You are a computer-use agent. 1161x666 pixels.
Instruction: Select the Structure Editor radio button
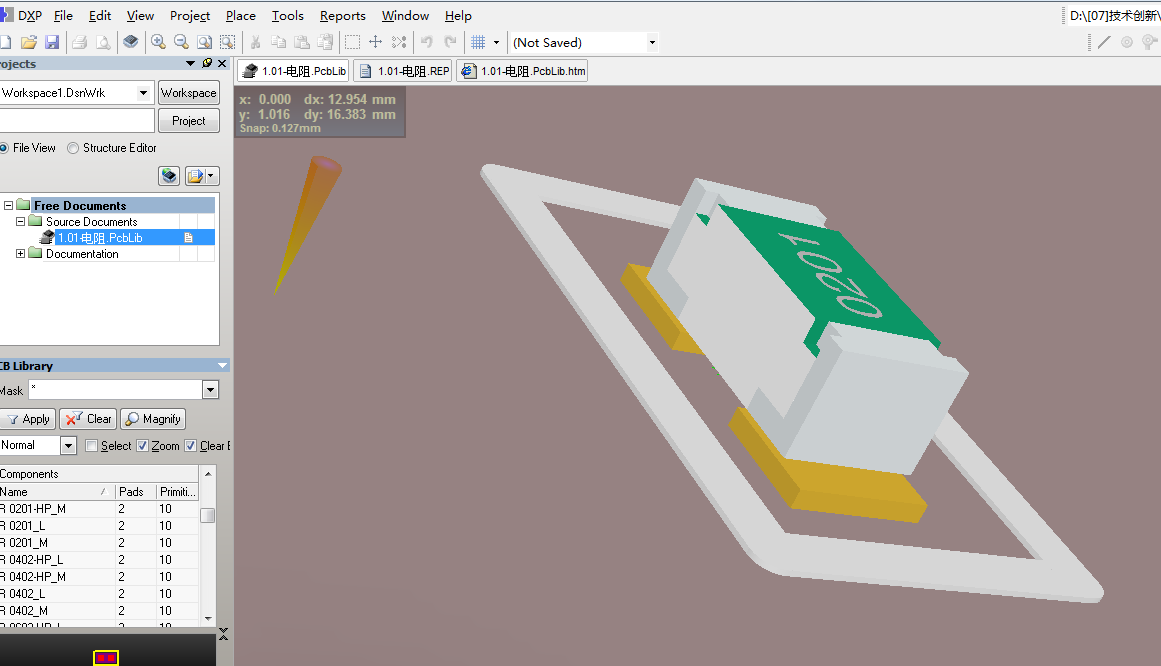(73, 148)
